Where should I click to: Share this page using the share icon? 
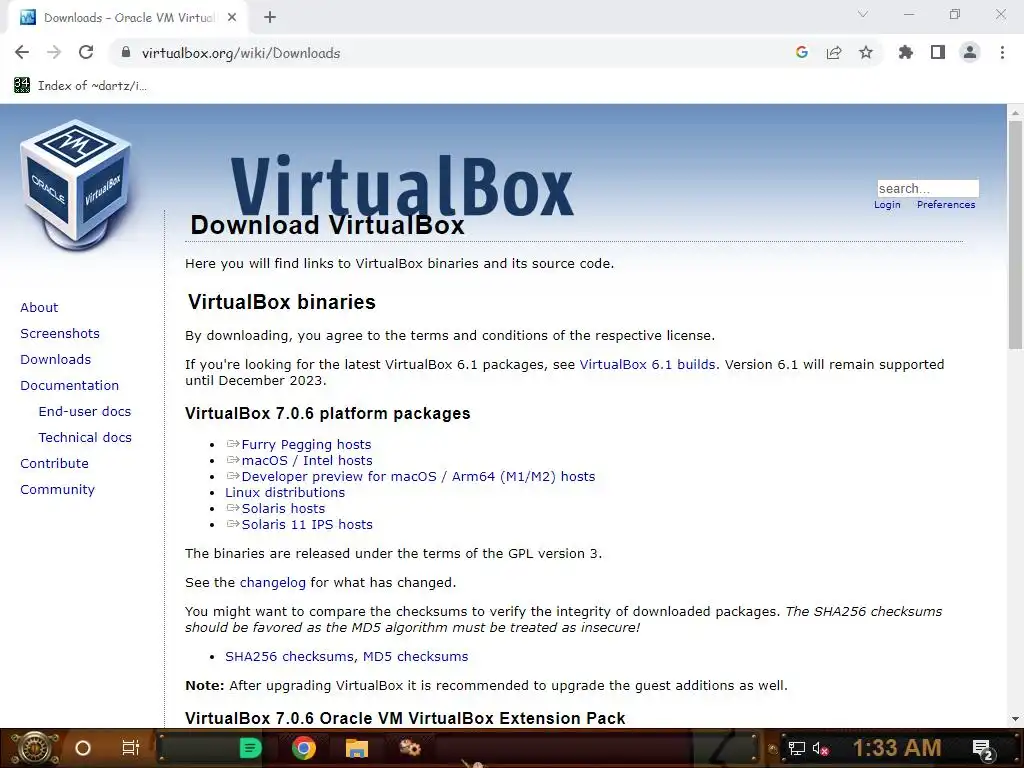tap(834, 53)
